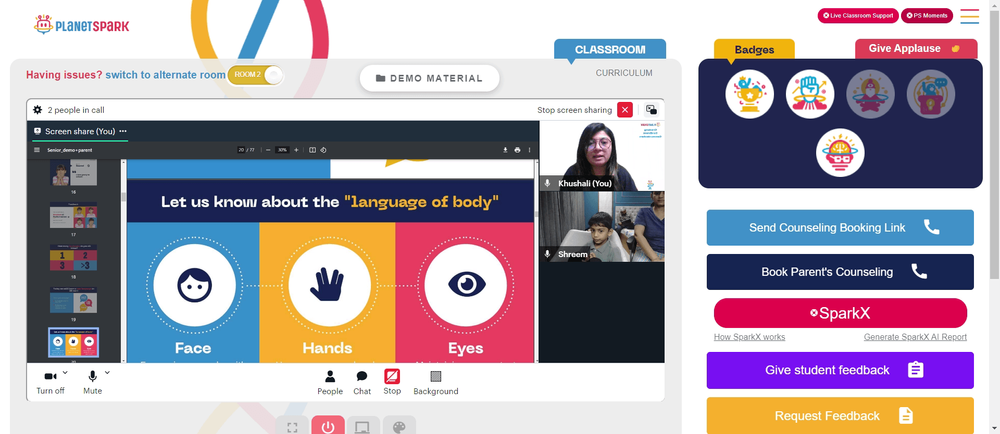The image size is (1000, 434).
Task: Print the shared PDF document
Action: point(517,150)
